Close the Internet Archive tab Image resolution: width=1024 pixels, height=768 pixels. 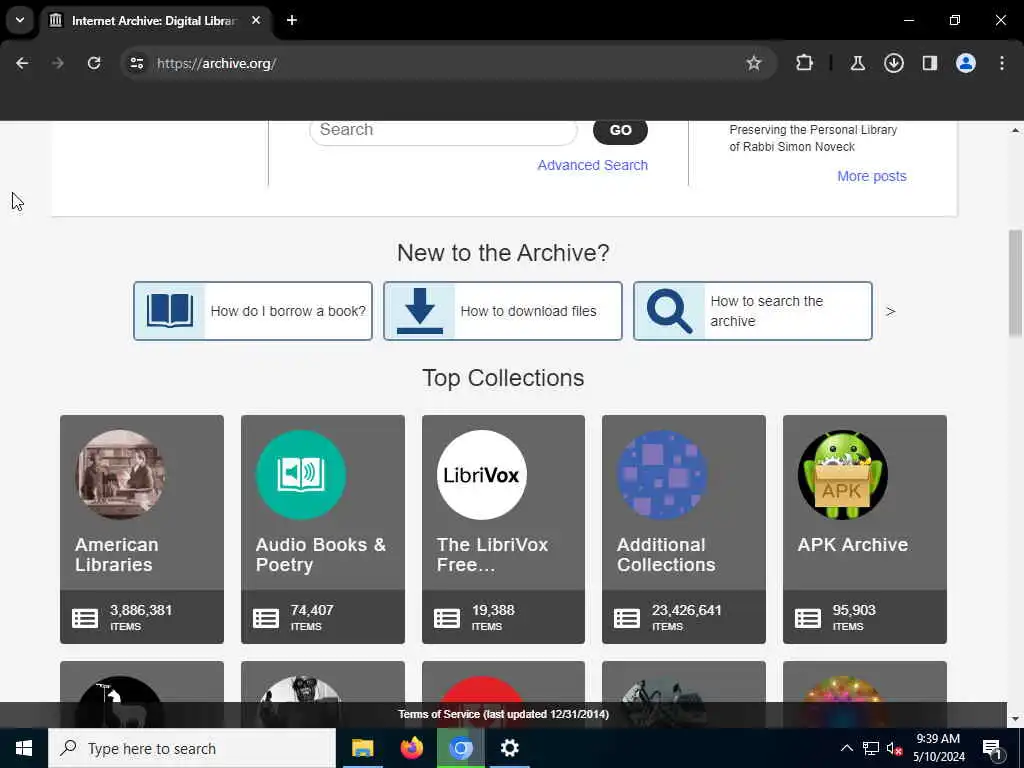click(256, 20)
